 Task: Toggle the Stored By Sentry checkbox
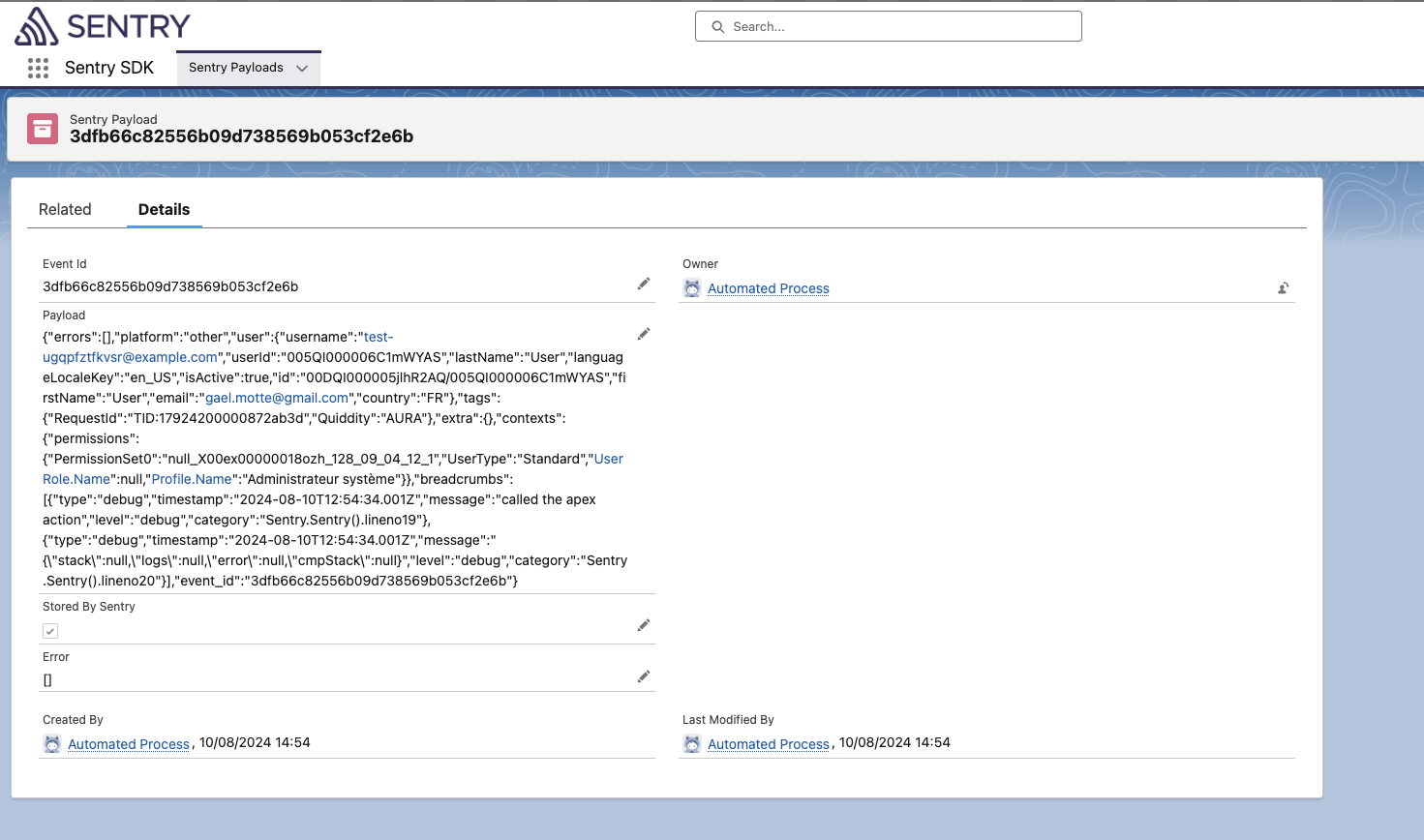(50, 631)
